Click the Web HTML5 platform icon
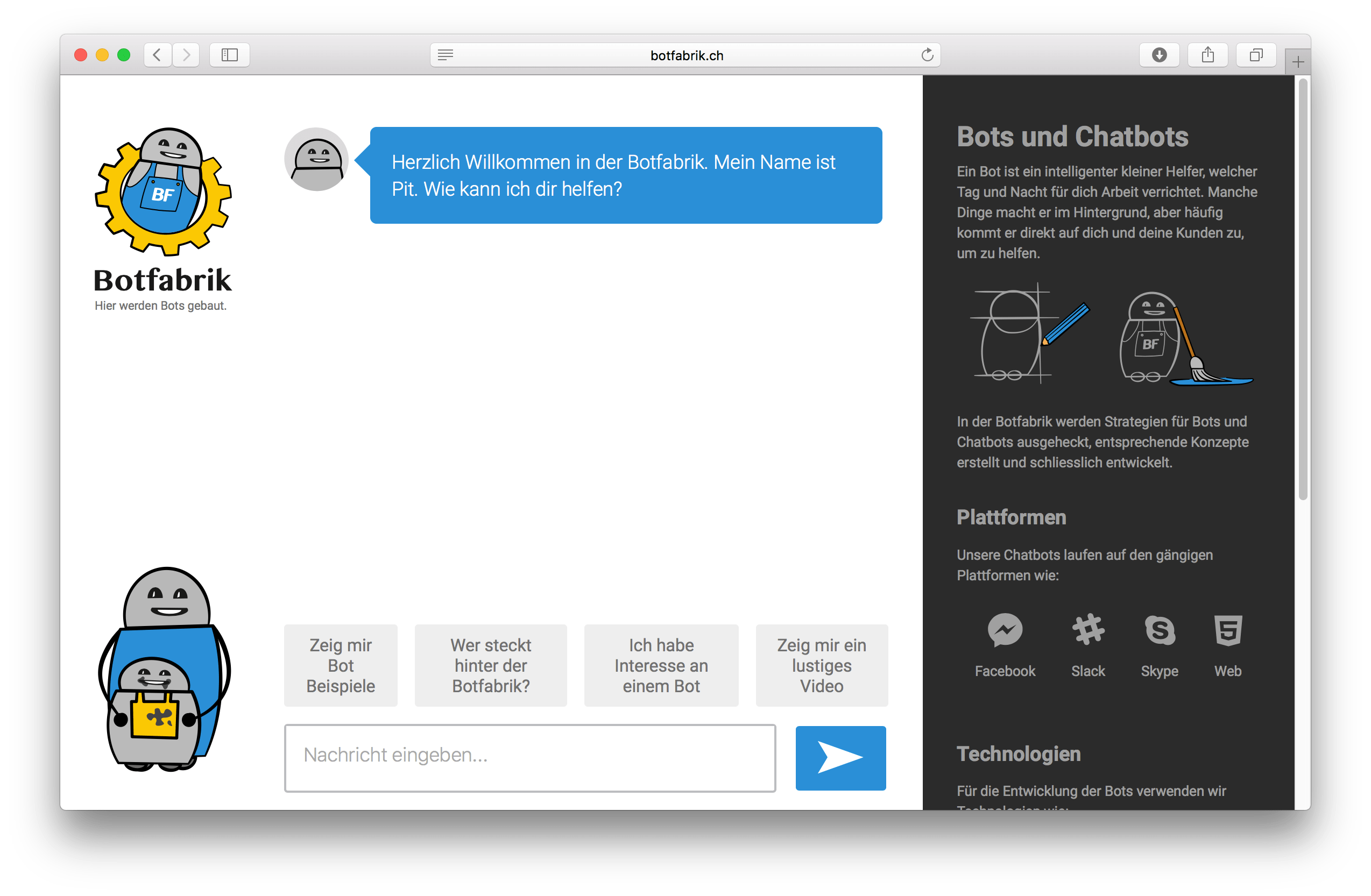This screenshot has height=896, width=1371. (x=1229, y=630)
